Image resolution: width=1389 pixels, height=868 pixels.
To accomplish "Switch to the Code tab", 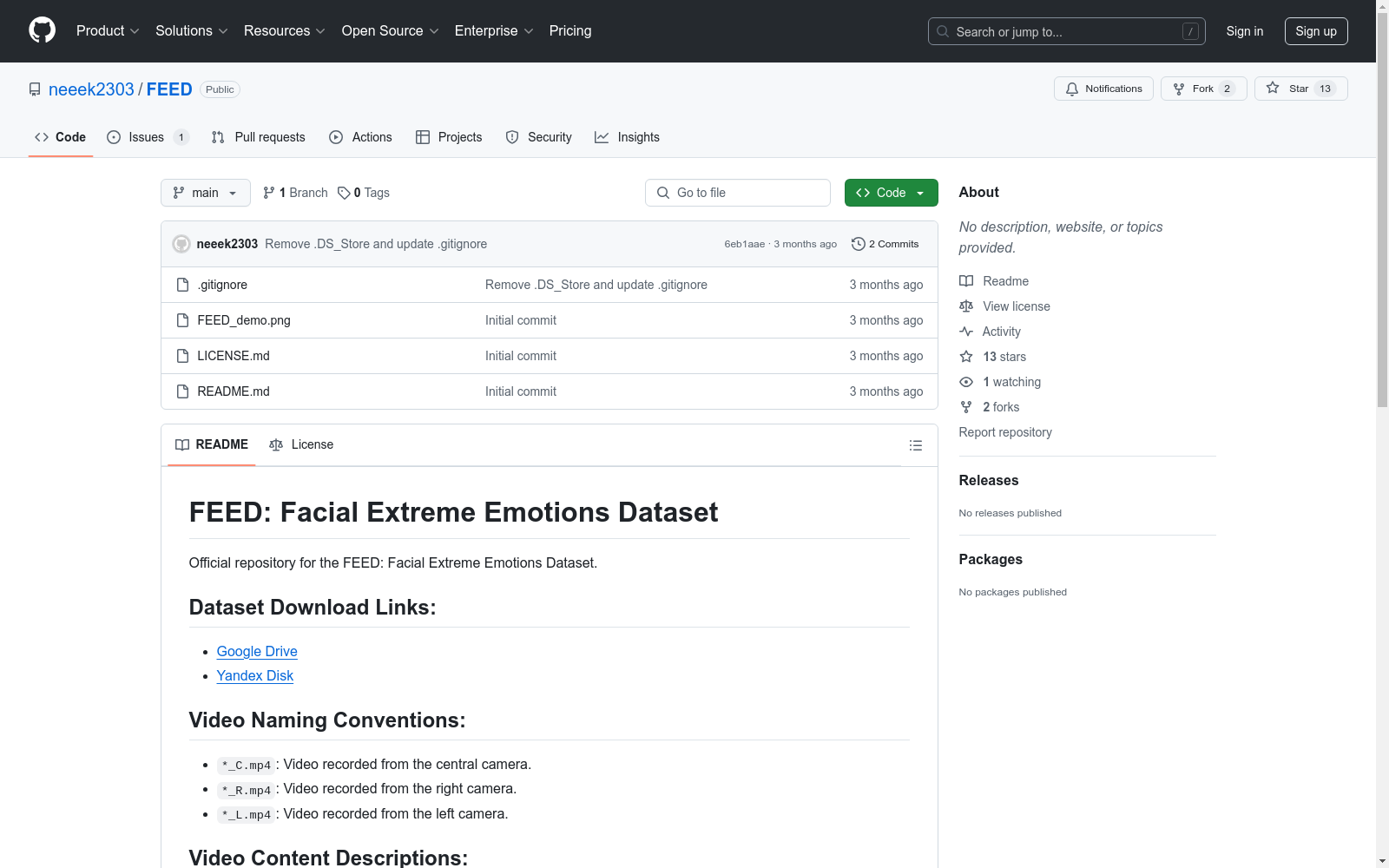I will point(61,137).
